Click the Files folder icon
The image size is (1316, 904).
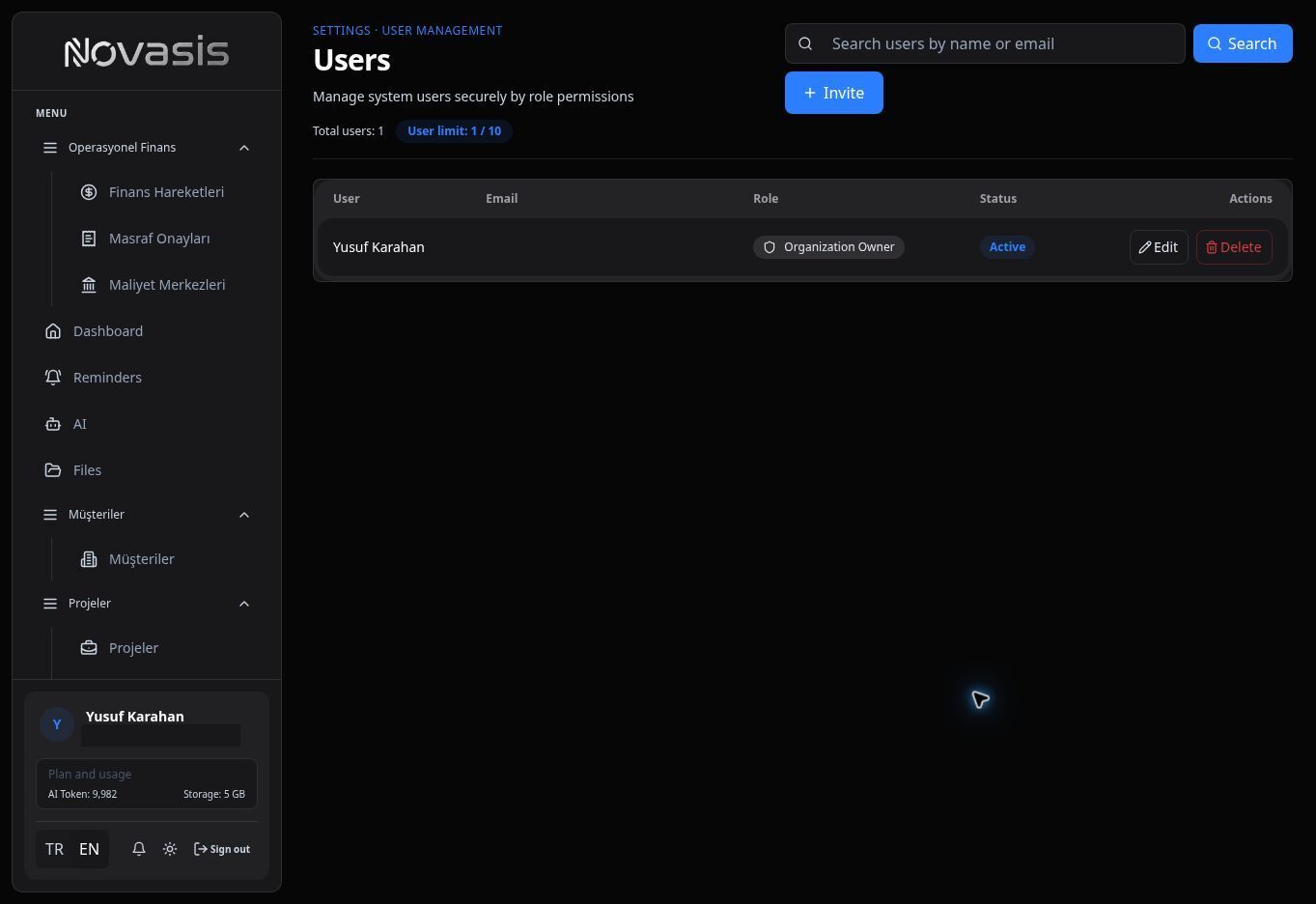click(53, 470)
